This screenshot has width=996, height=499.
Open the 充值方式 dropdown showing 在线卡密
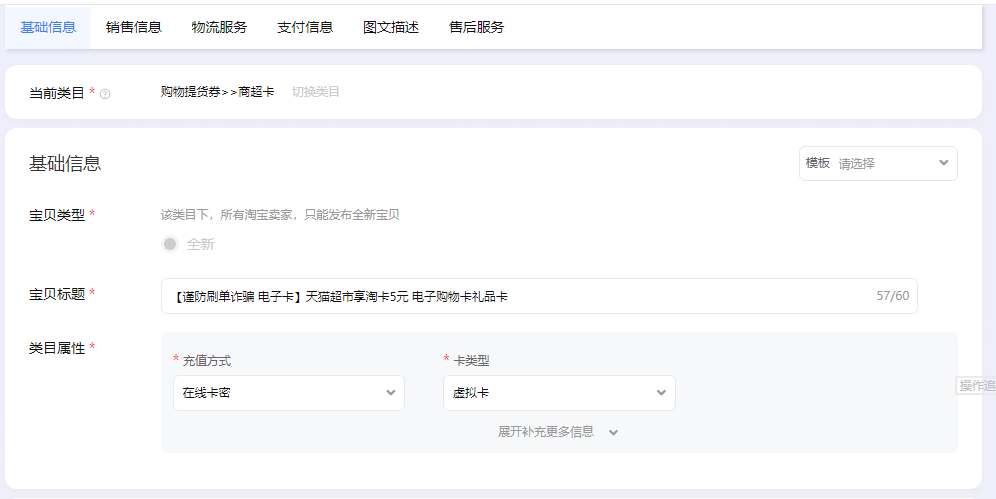click(288, 393)
